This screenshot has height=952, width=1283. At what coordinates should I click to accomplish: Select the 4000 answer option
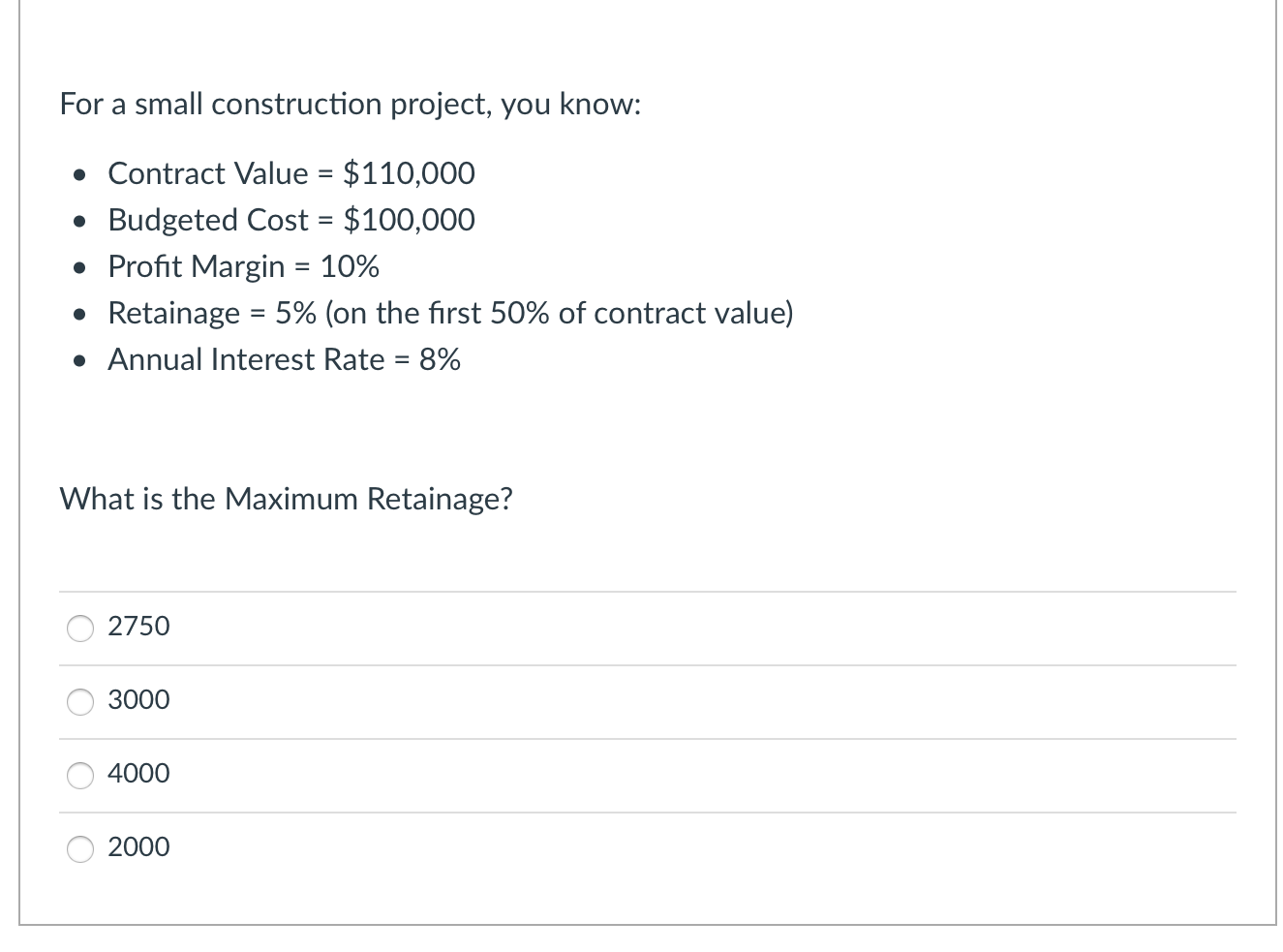[81, 776]
